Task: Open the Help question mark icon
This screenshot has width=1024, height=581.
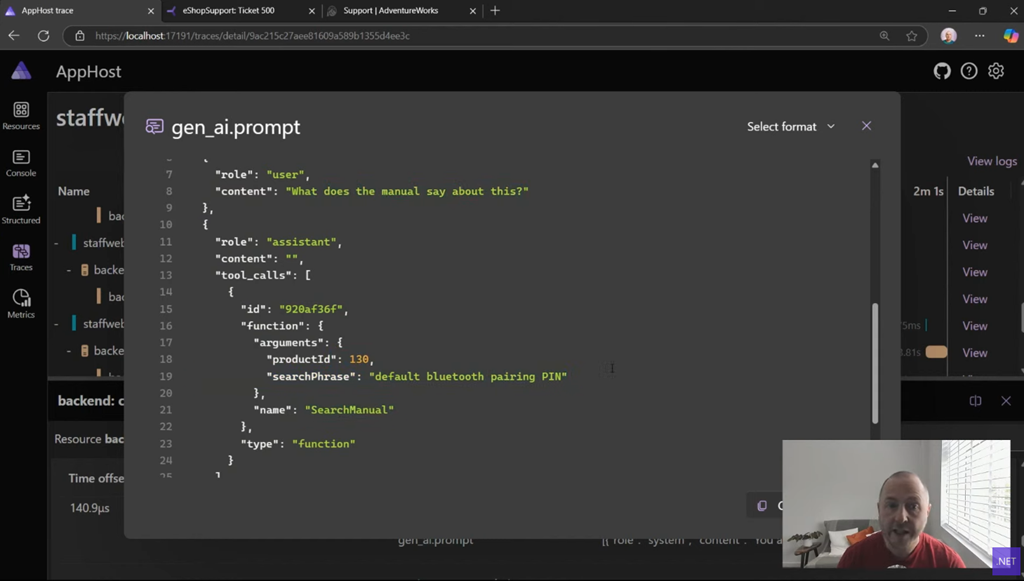Action: [x=969, y=71]
